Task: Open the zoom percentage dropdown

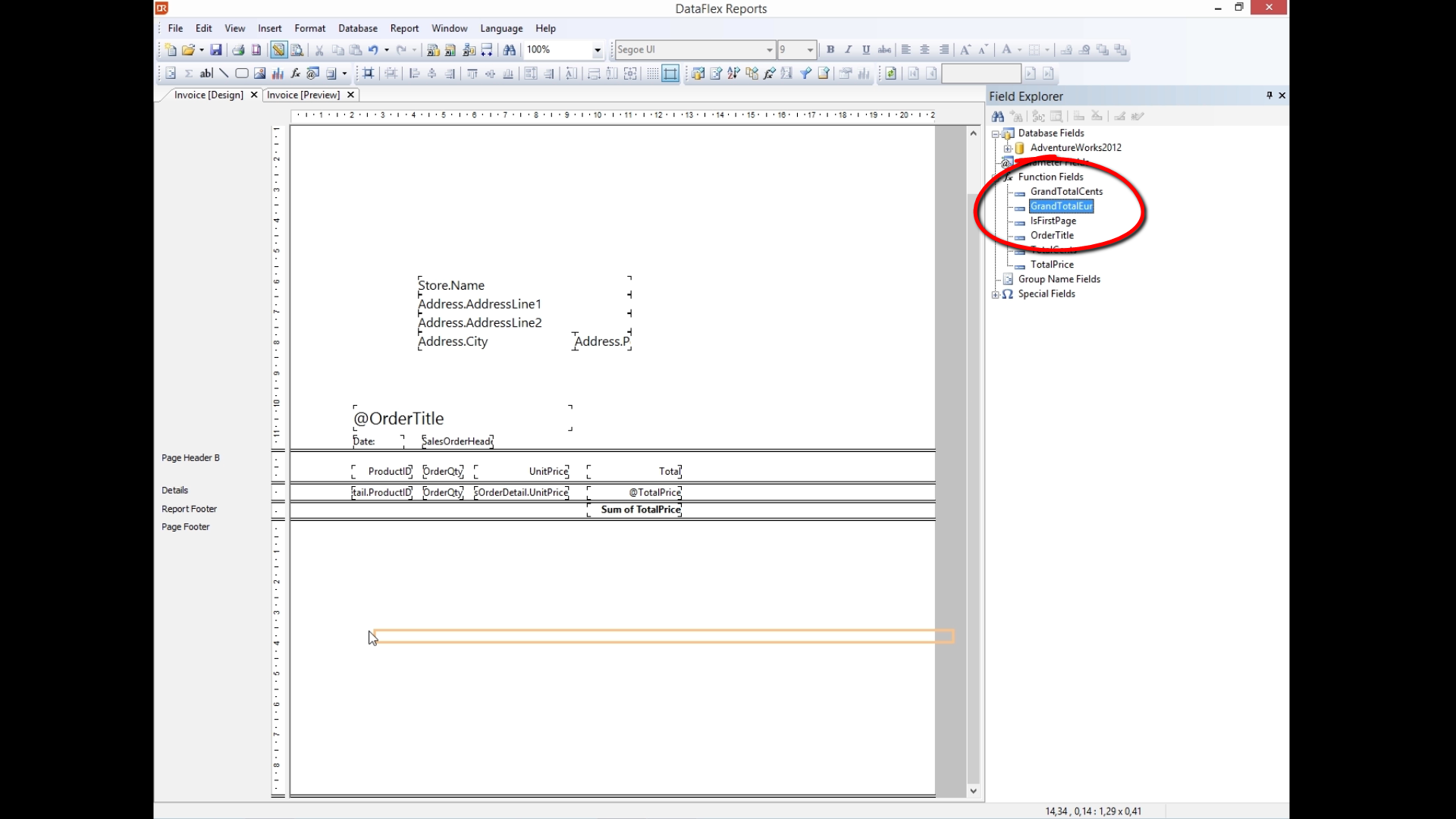Action: 598,50
